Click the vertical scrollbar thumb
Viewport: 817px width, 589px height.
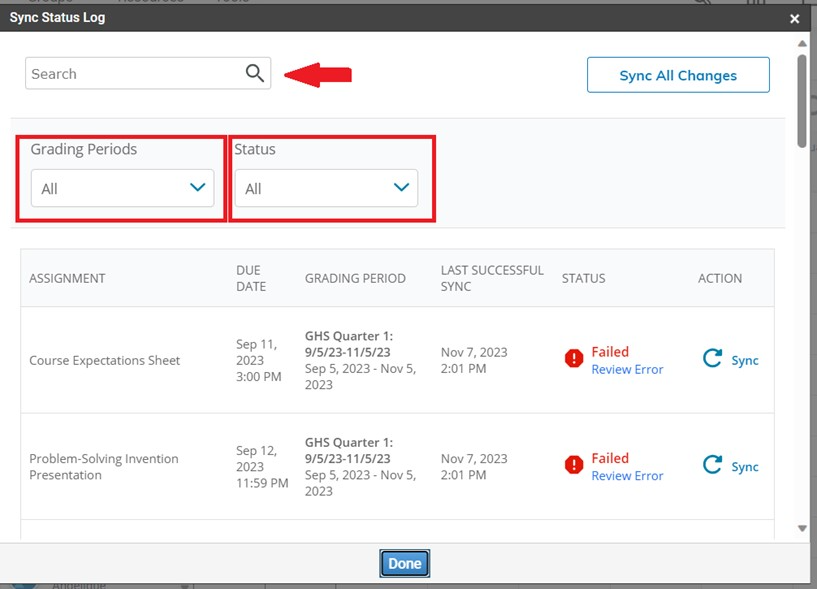click(x=802, y=100)
